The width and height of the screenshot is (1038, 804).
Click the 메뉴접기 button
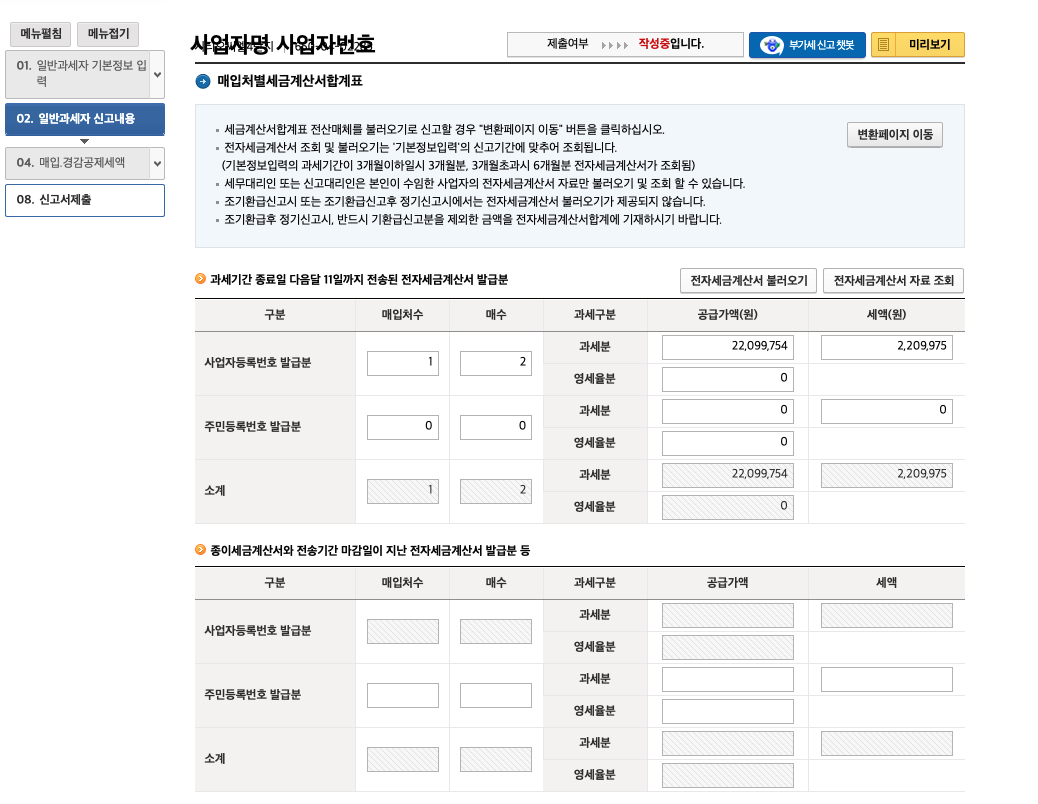tap(108, 34)
